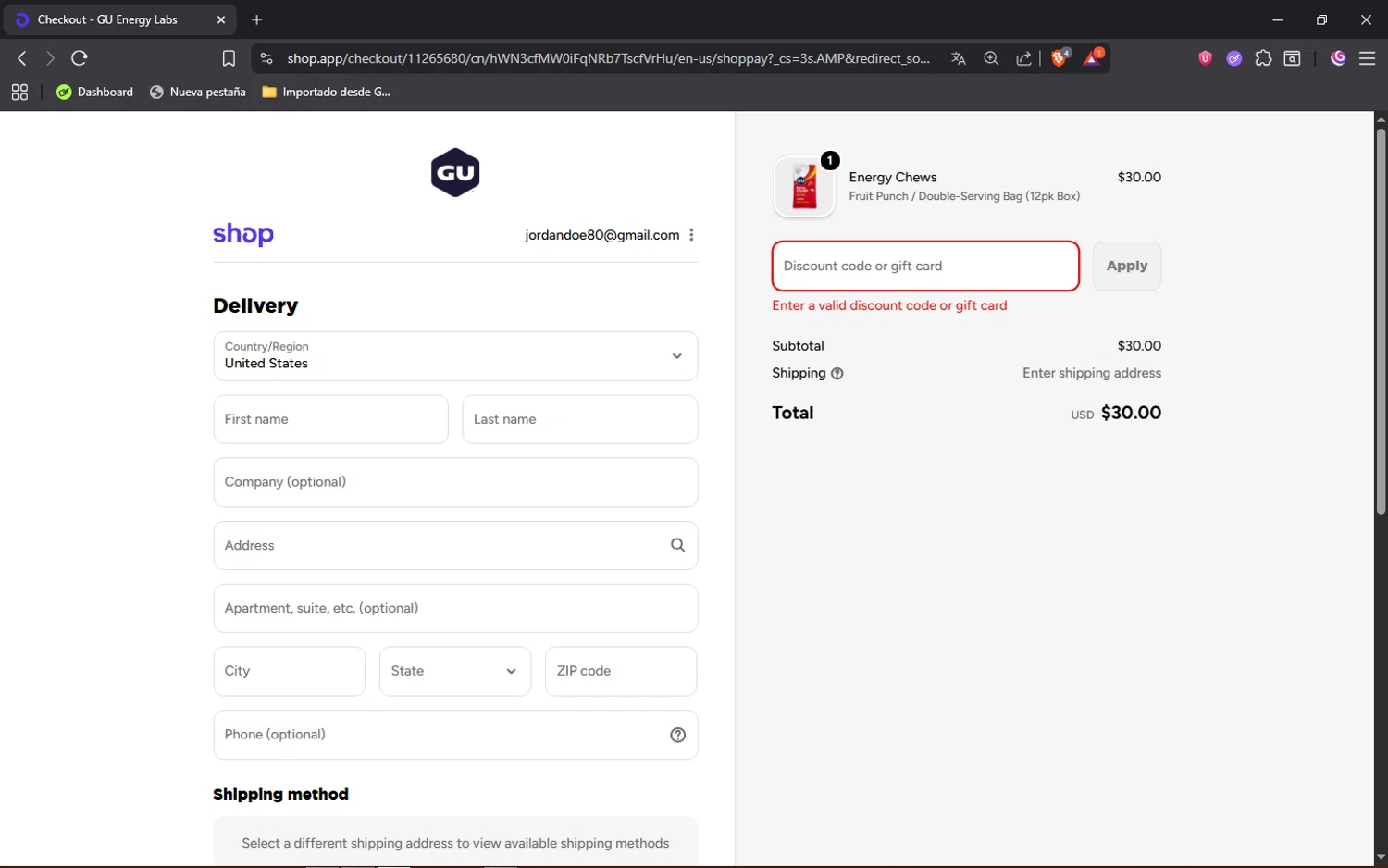Click the Shipping method heading

click(x=280, y=794)
